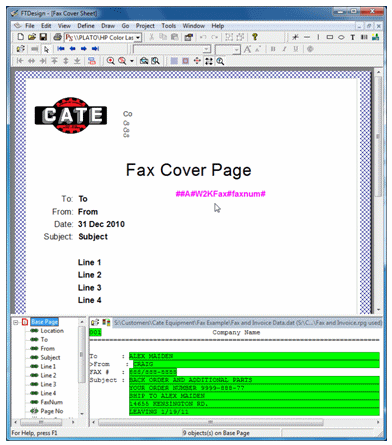Select Line 4 item in object tree

(x=48, y=393)
